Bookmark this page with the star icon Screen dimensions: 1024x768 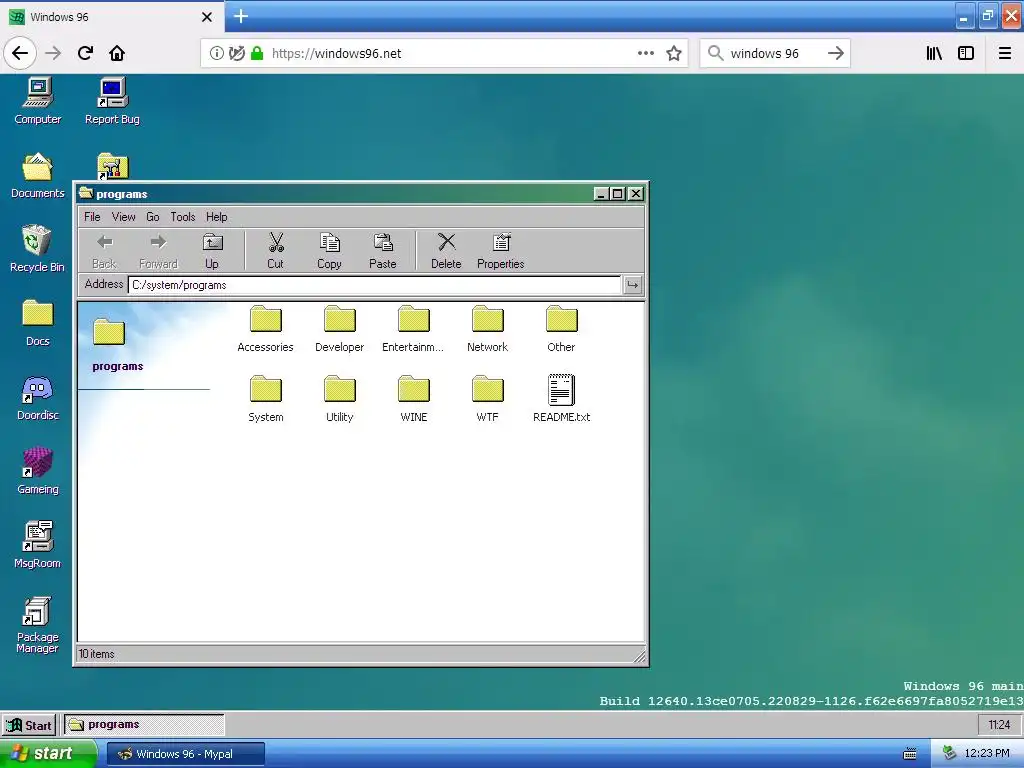(x=674, y=54)
